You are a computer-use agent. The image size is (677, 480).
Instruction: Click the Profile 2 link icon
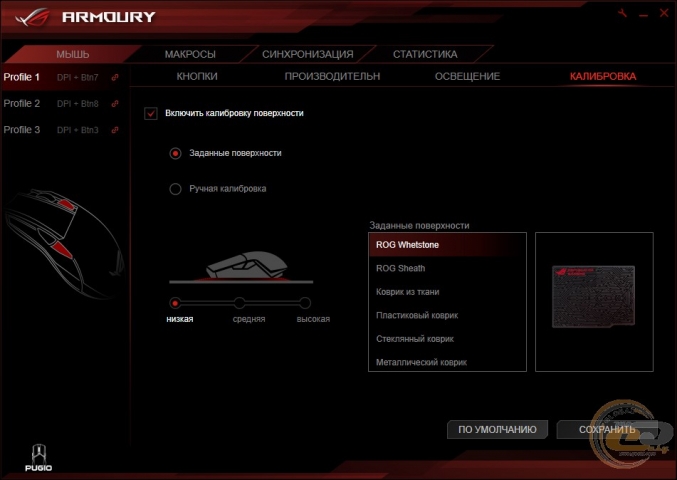click(x=115, y=104)
